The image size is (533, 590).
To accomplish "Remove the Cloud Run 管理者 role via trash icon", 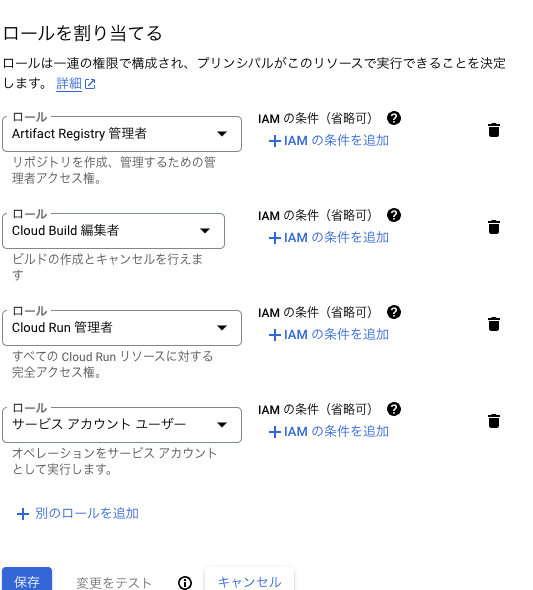I will click(x=494, y=324).
